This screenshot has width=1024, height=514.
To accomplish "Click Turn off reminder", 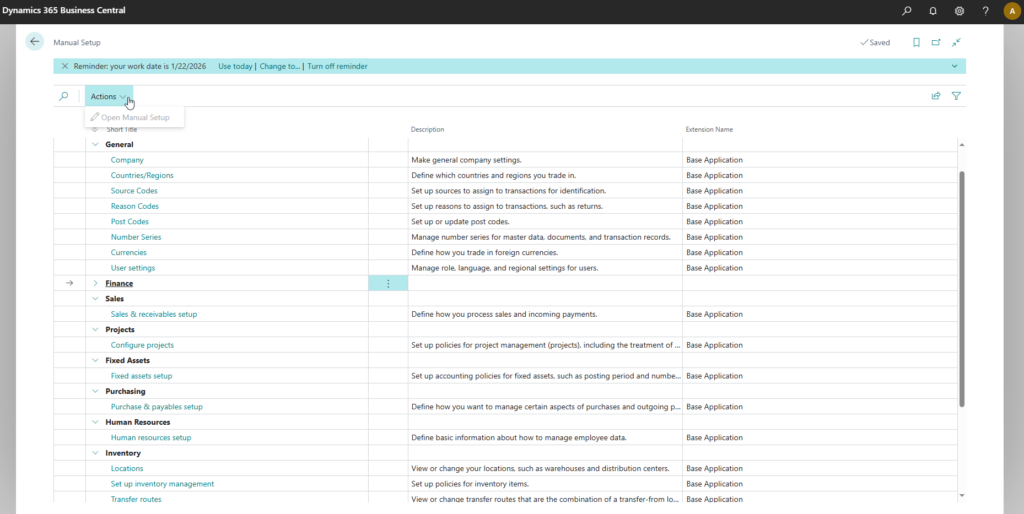I will (x=337, y=66).
